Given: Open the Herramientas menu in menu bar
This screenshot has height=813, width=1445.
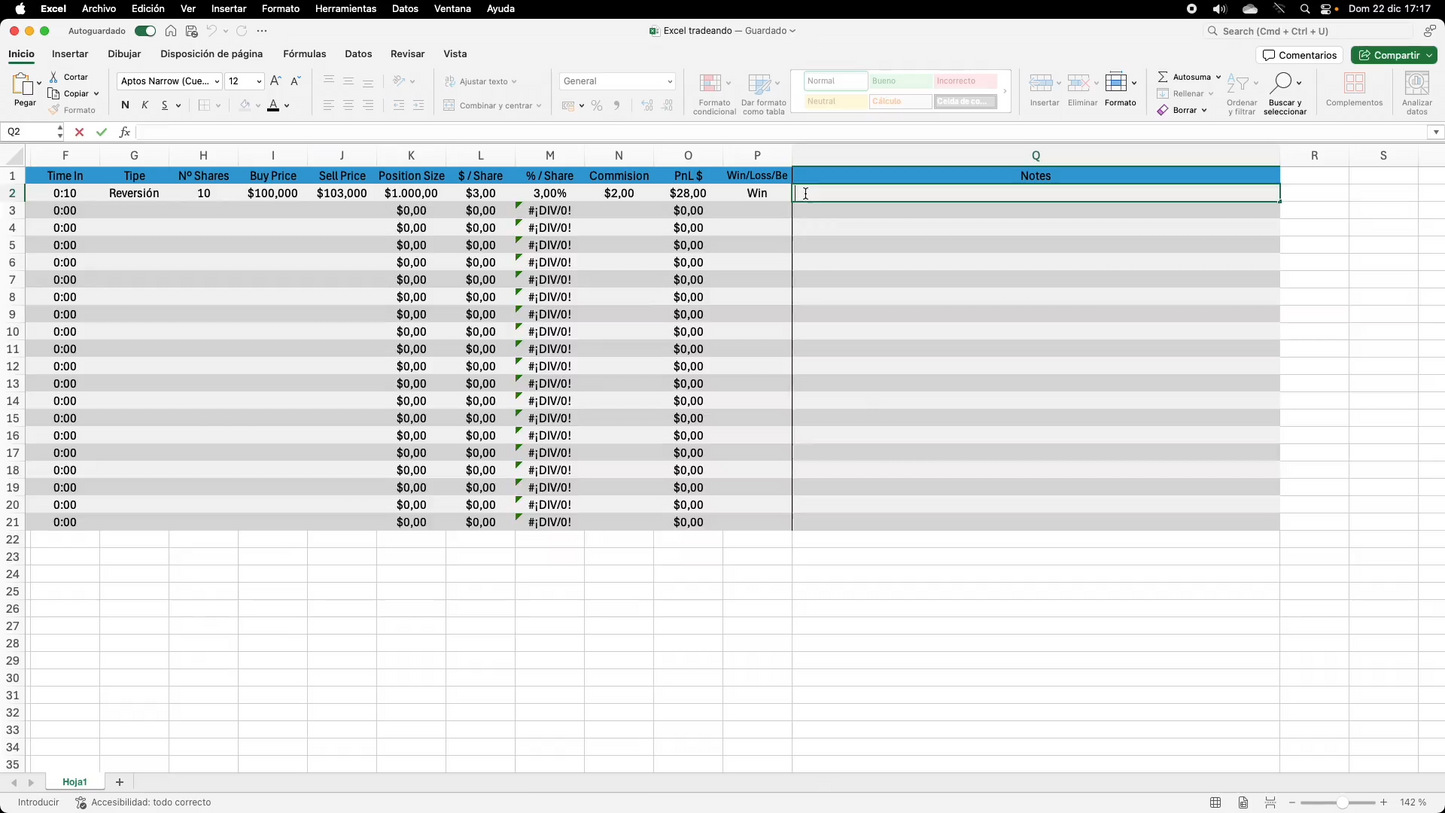Looking at the screenshot, I should 345,9.
